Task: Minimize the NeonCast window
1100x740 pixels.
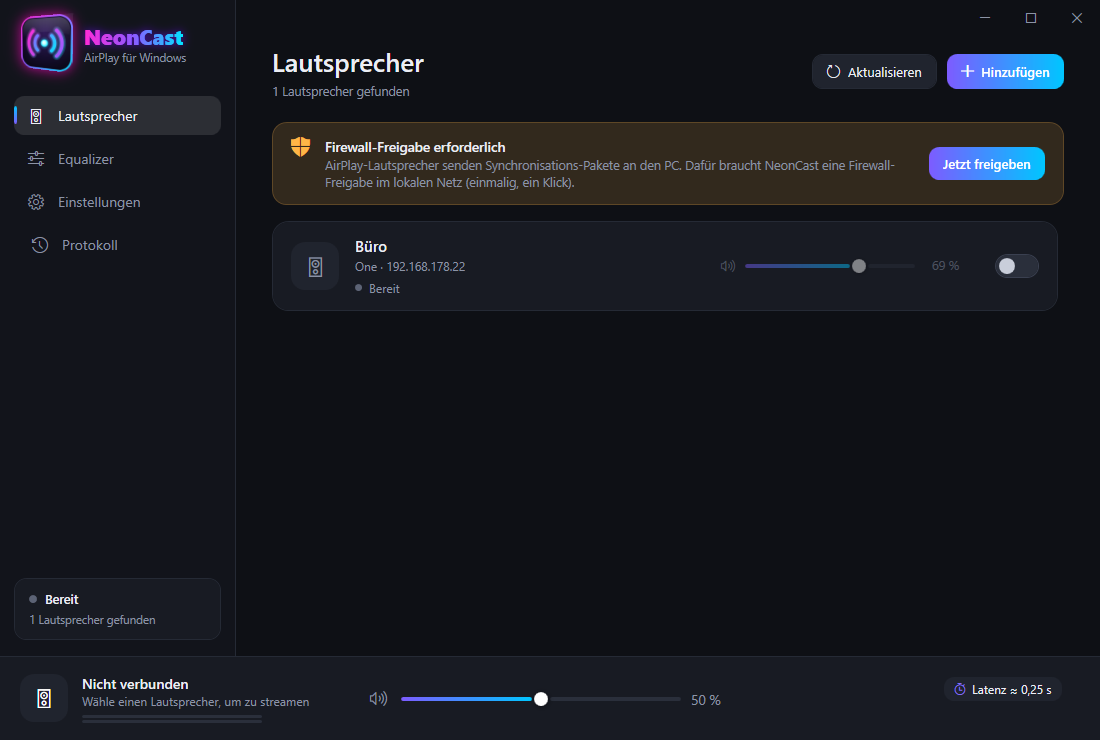Action: (985, 18)
